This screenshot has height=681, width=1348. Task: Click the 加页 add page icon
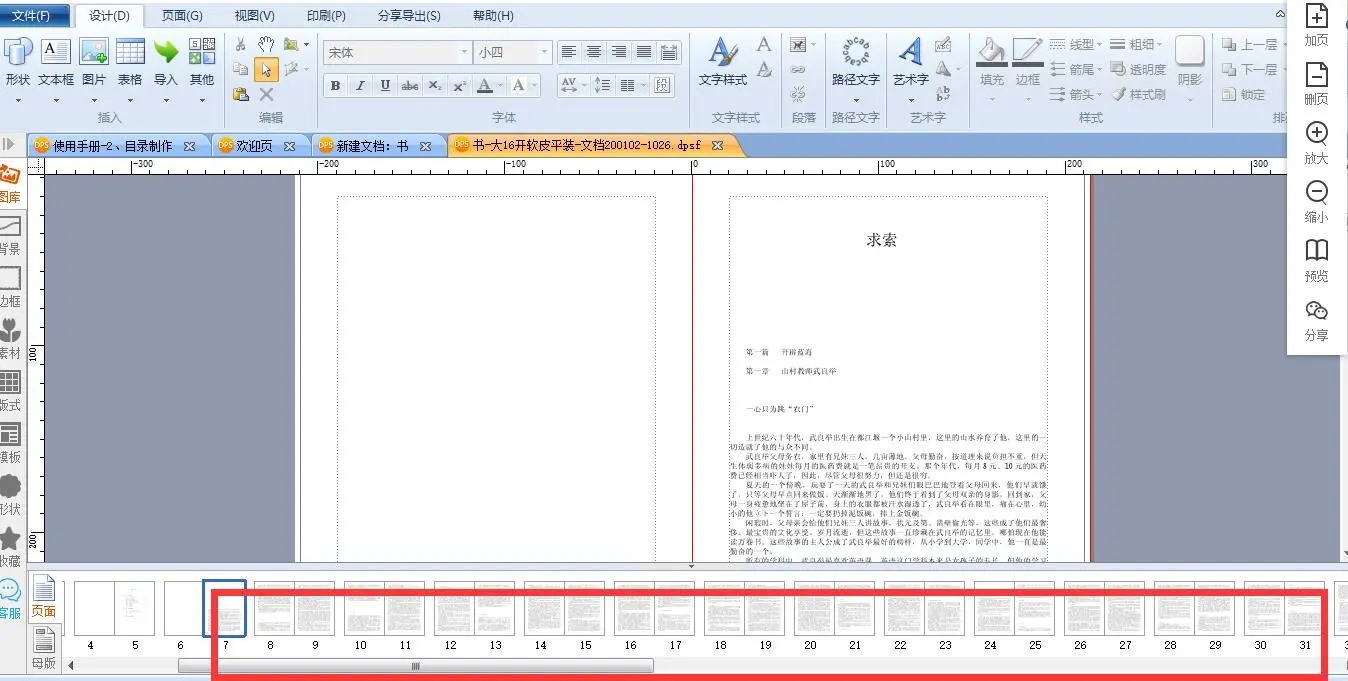point(1317,17)
